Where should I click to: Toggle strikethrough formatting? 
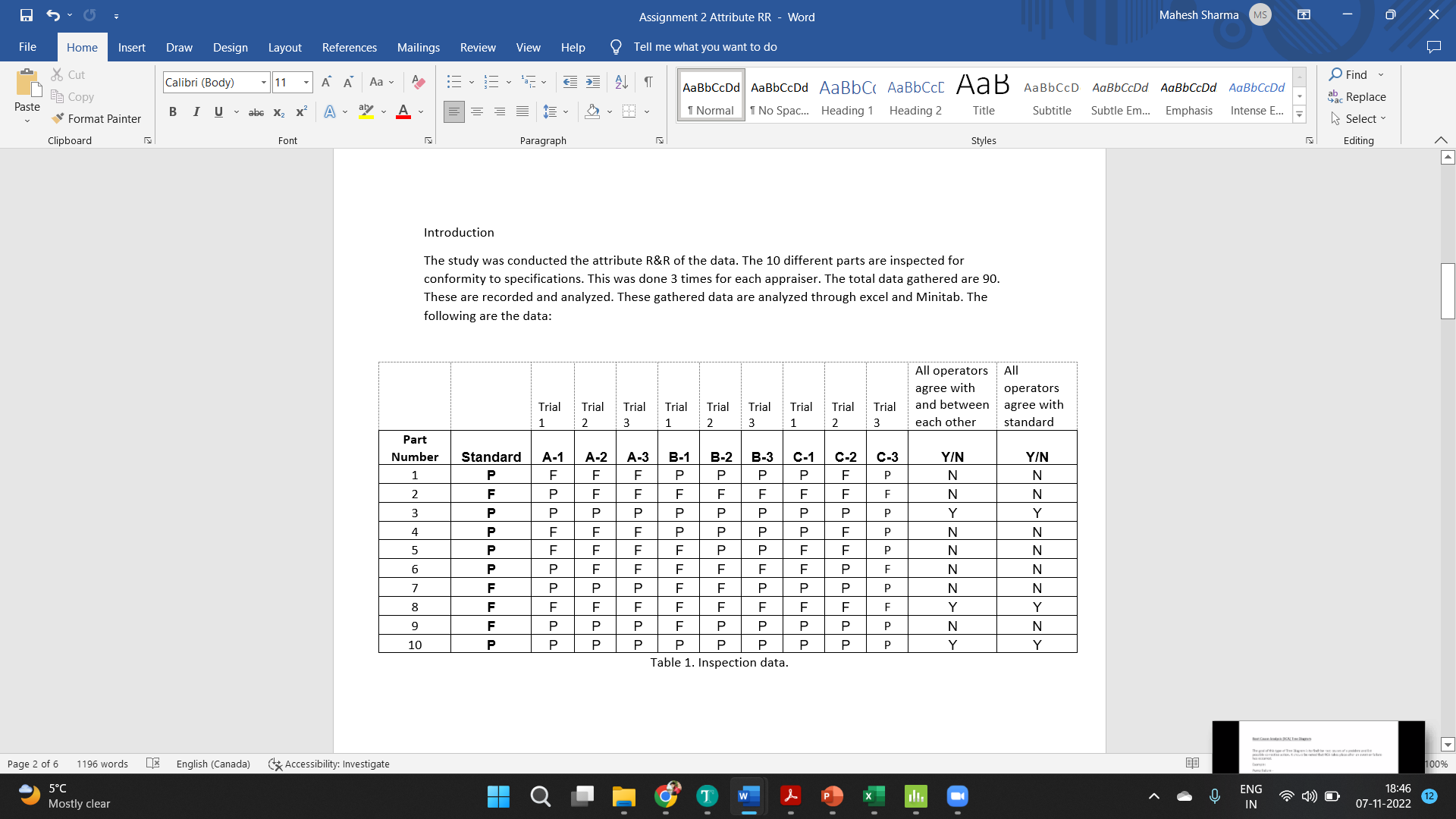tap(256, 111)
